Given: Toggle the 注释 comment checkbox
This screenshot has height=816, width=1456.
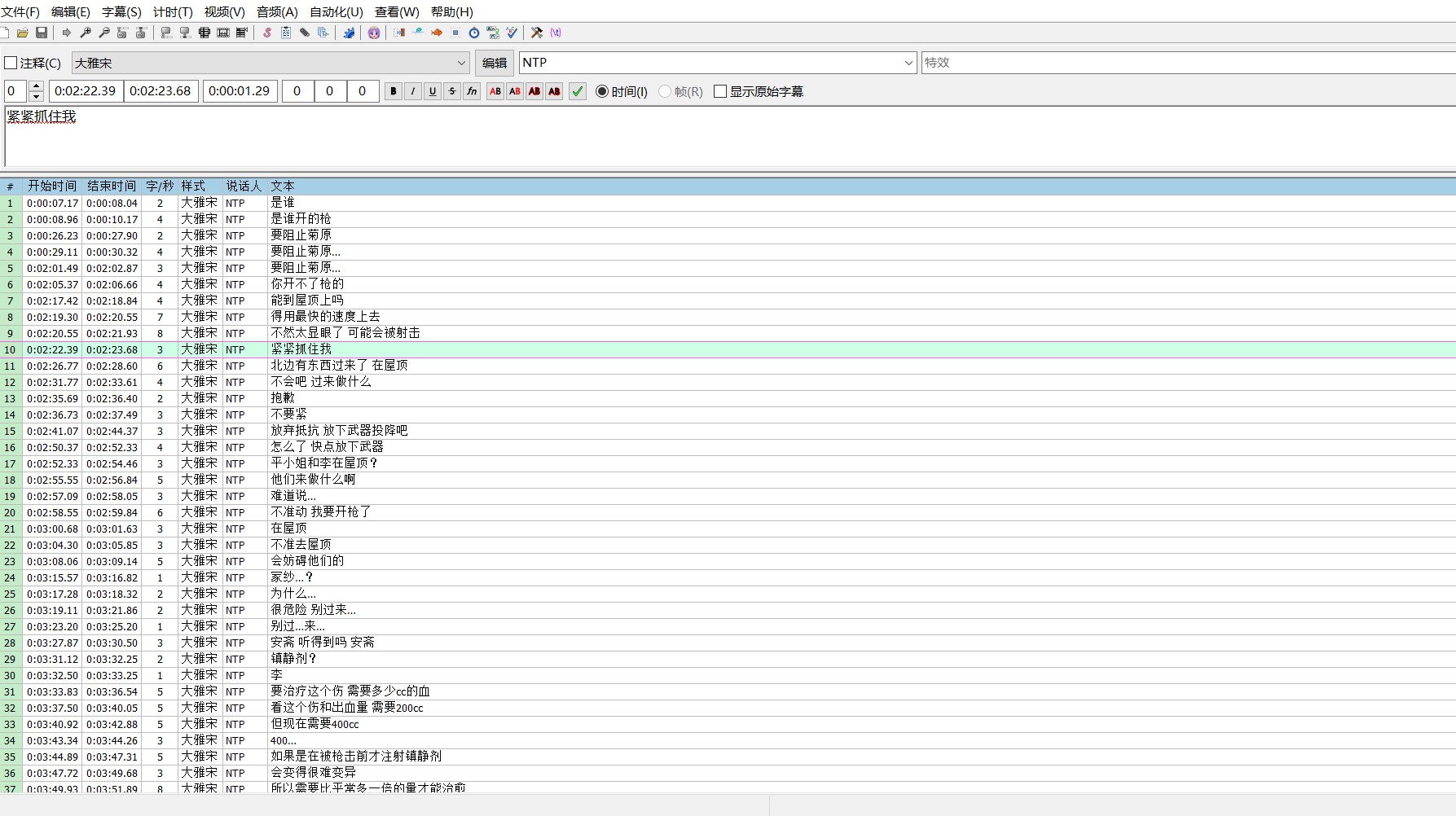Looking at the screenshot, I should pyautogui.click(x=33, y=63).
